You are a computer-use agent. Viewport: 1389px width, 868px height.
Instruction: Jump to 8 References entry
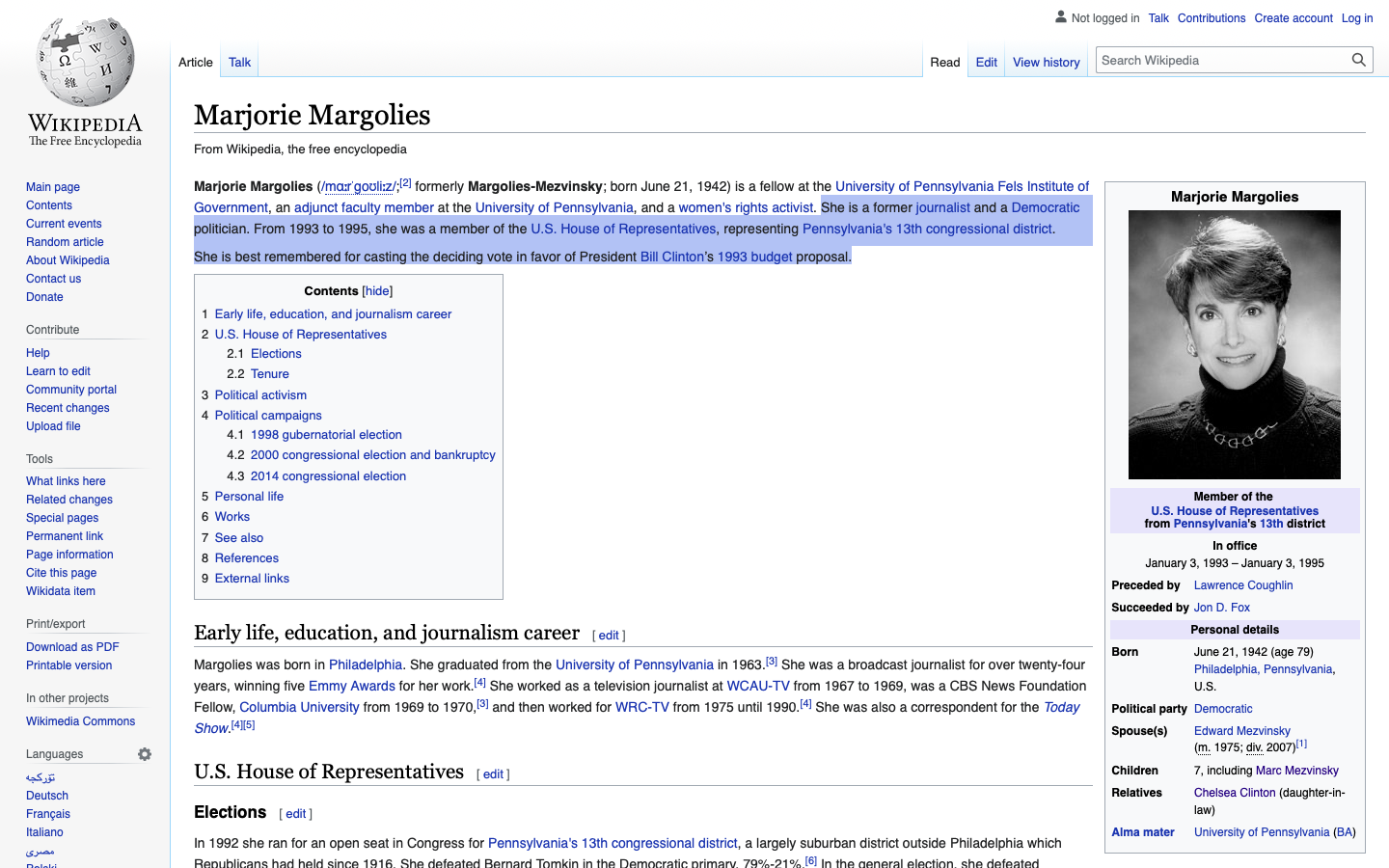point(240,558)
